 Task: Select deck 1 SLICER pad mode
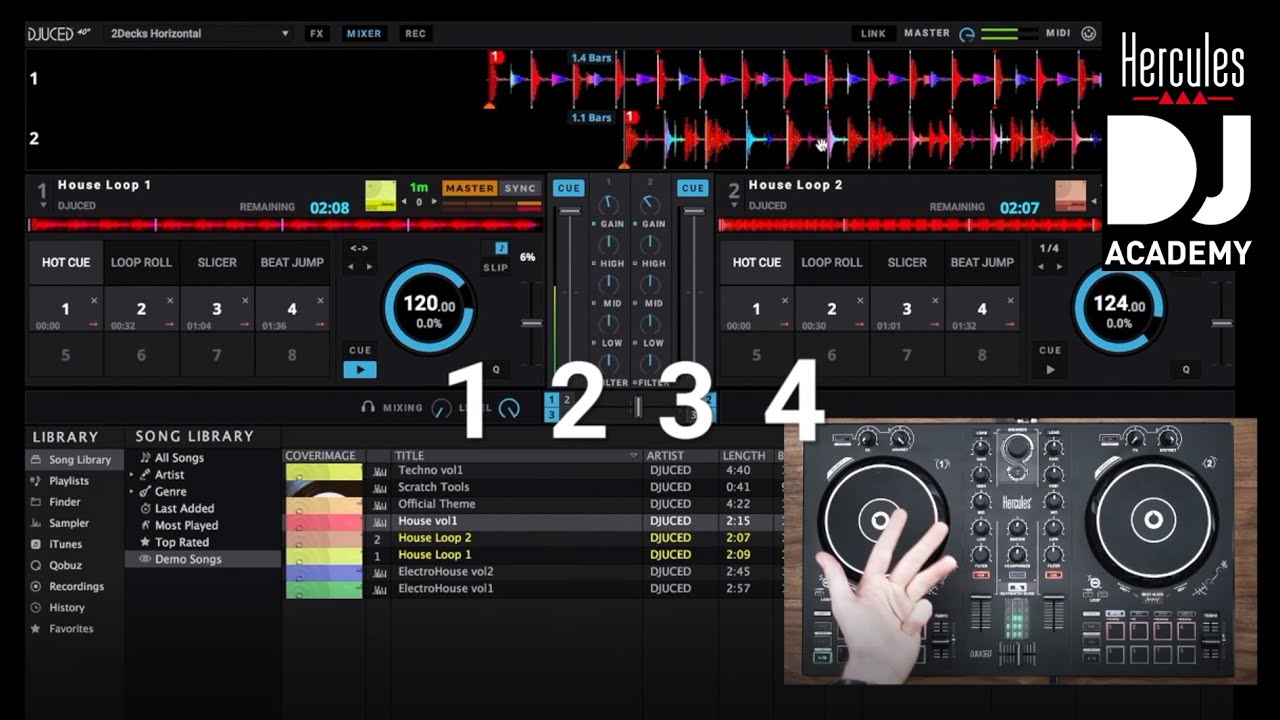coord(217,262)
